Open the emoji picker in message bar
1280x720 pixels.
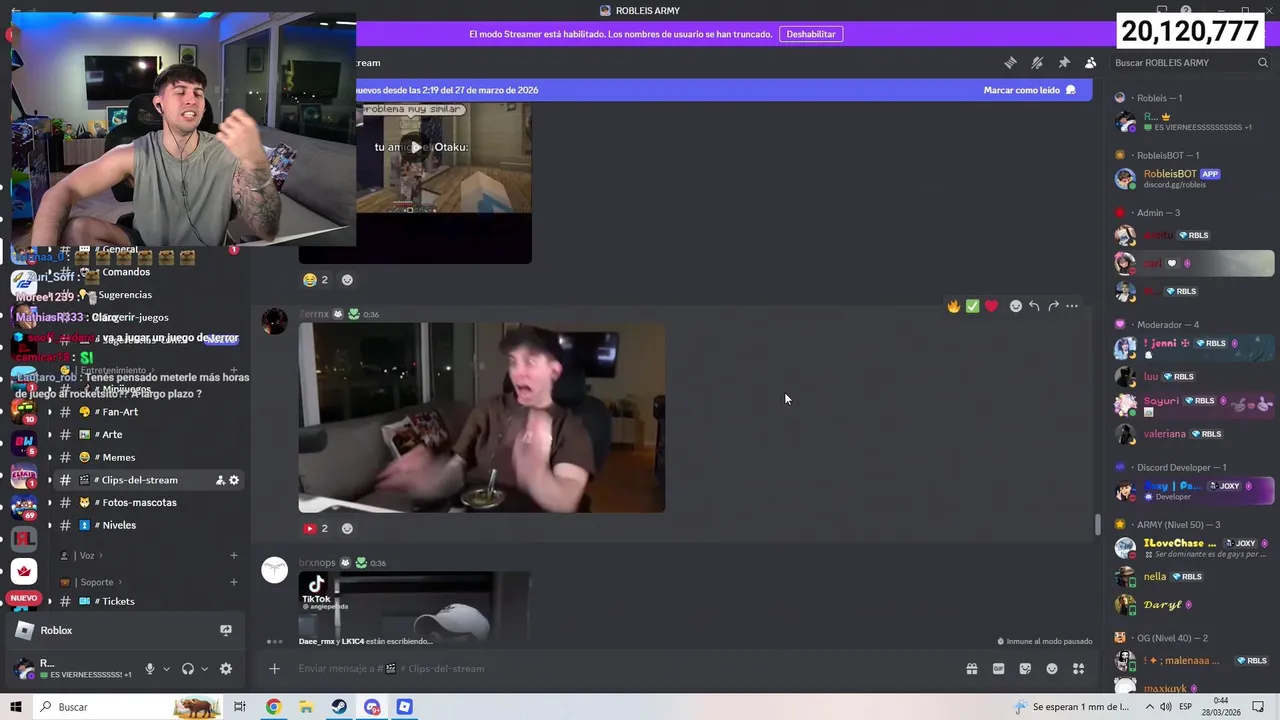[1052, 669]
